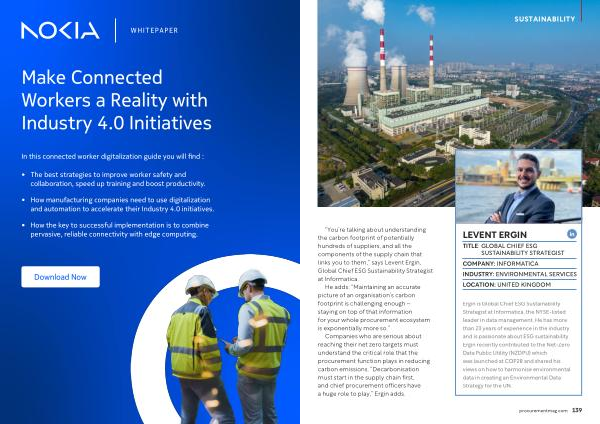Click the LEVENT ERGIN name heading
Screen dimensions: 600x424
pyautogui.click(x=494, y=235)
